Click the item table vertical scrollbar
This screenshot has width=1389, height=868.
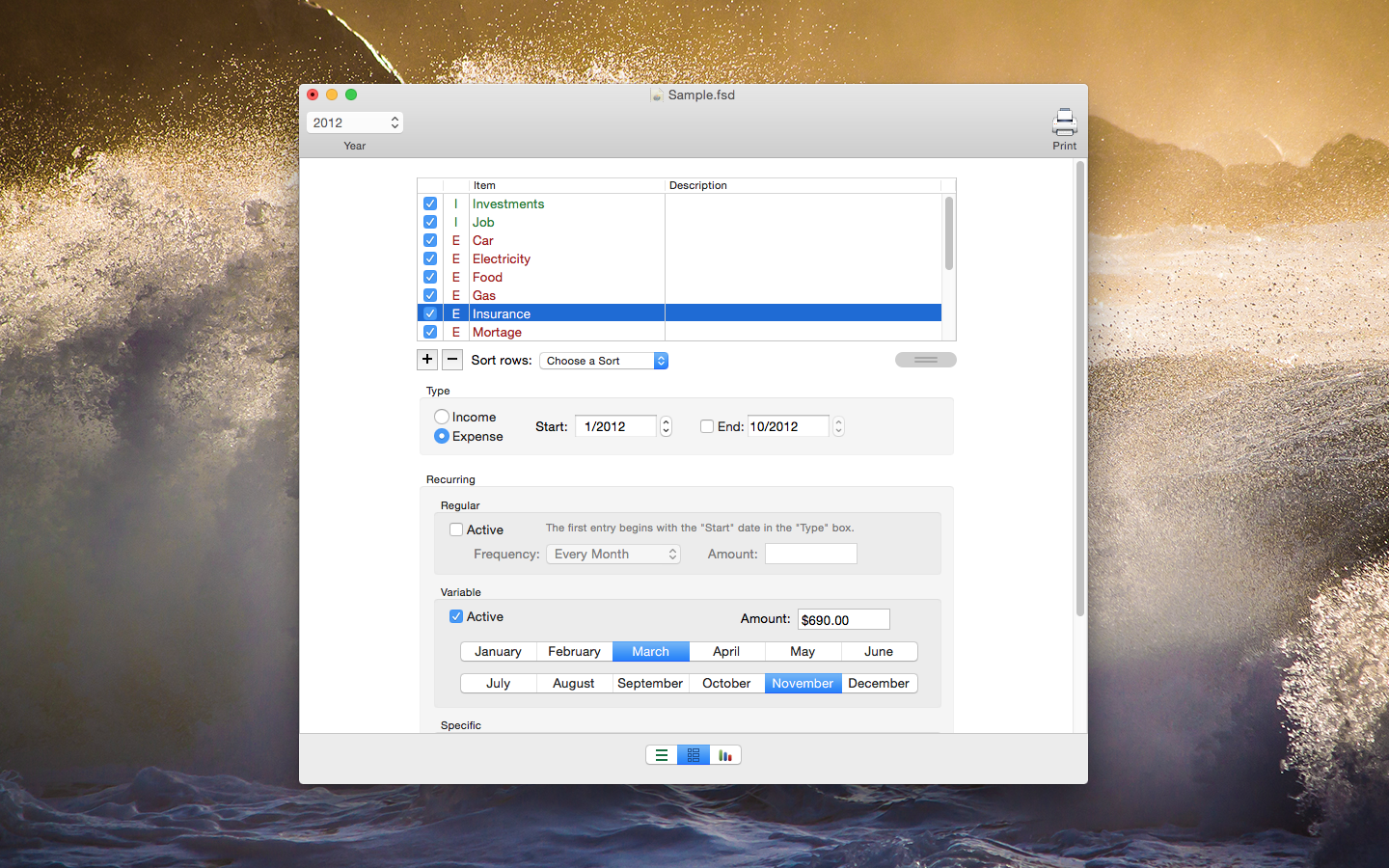(x=949, y=233)
